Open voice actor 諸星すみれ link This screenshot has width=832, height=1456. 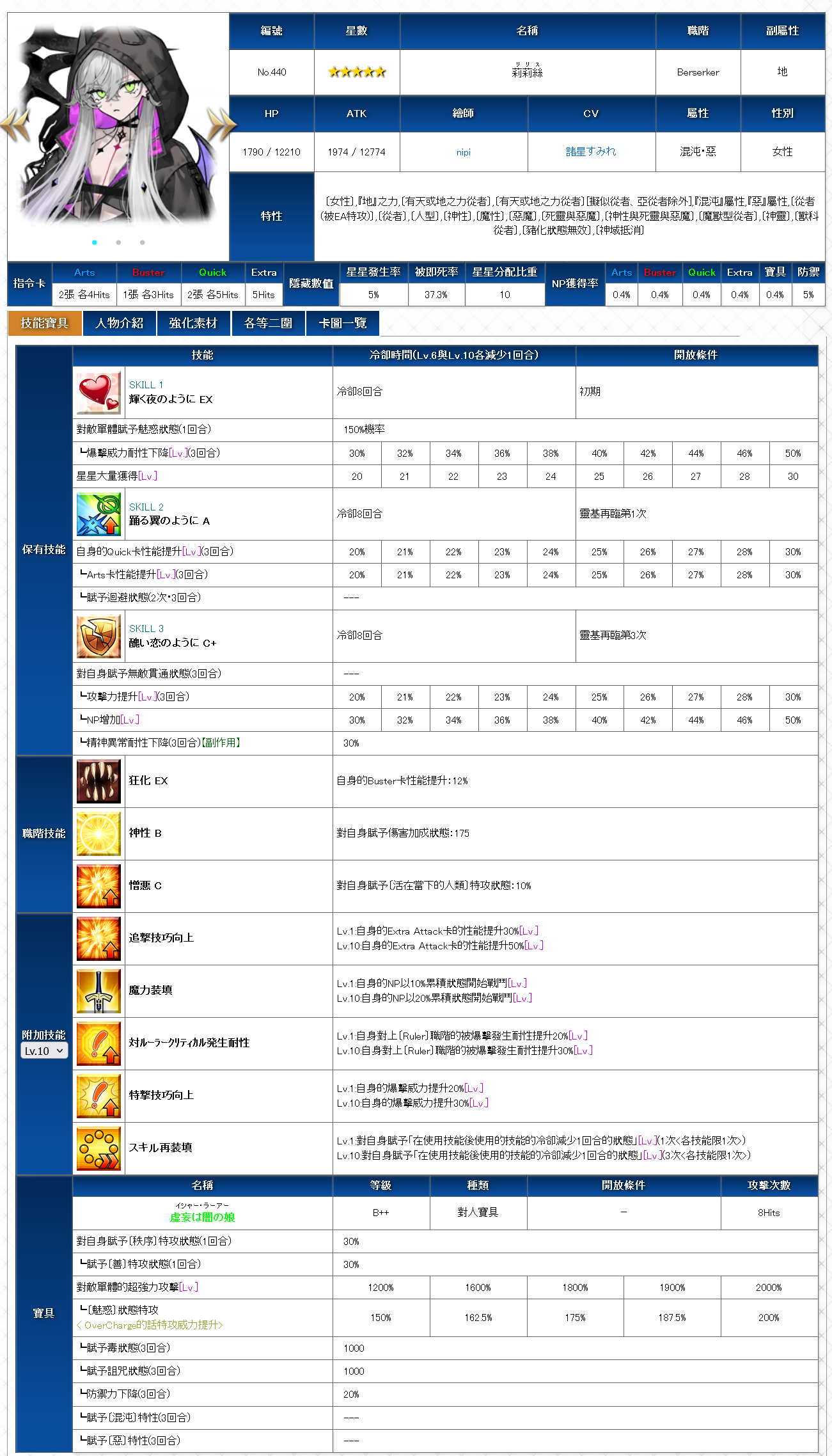click(591, 152)
